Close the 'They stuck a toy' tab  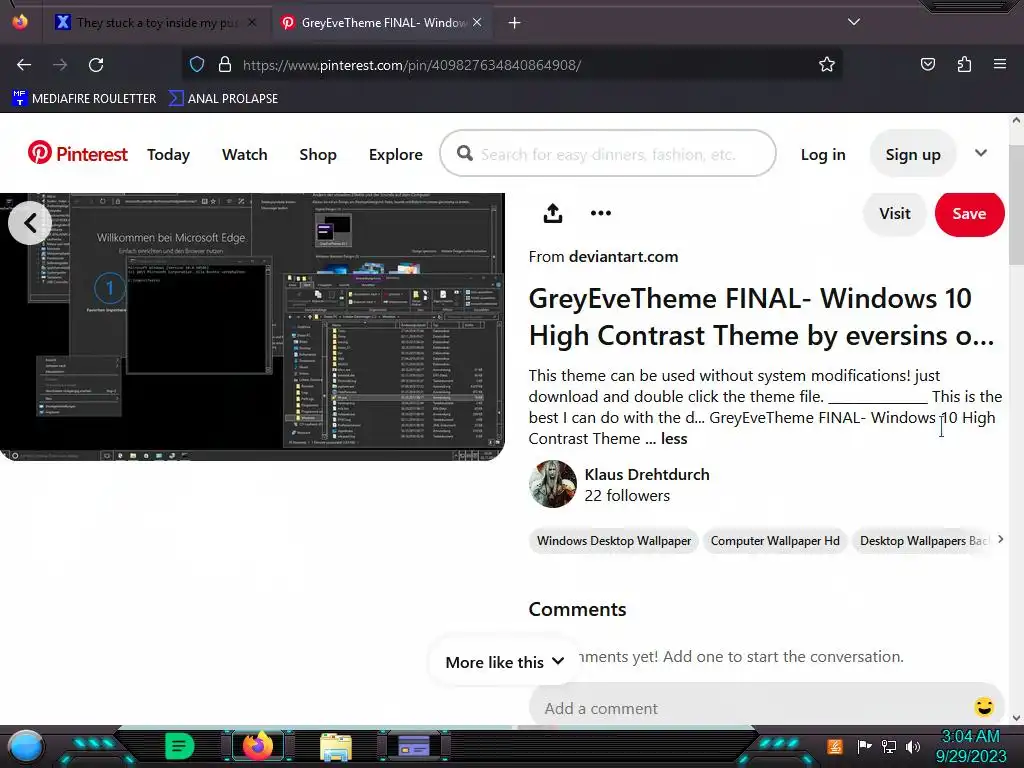252,23
